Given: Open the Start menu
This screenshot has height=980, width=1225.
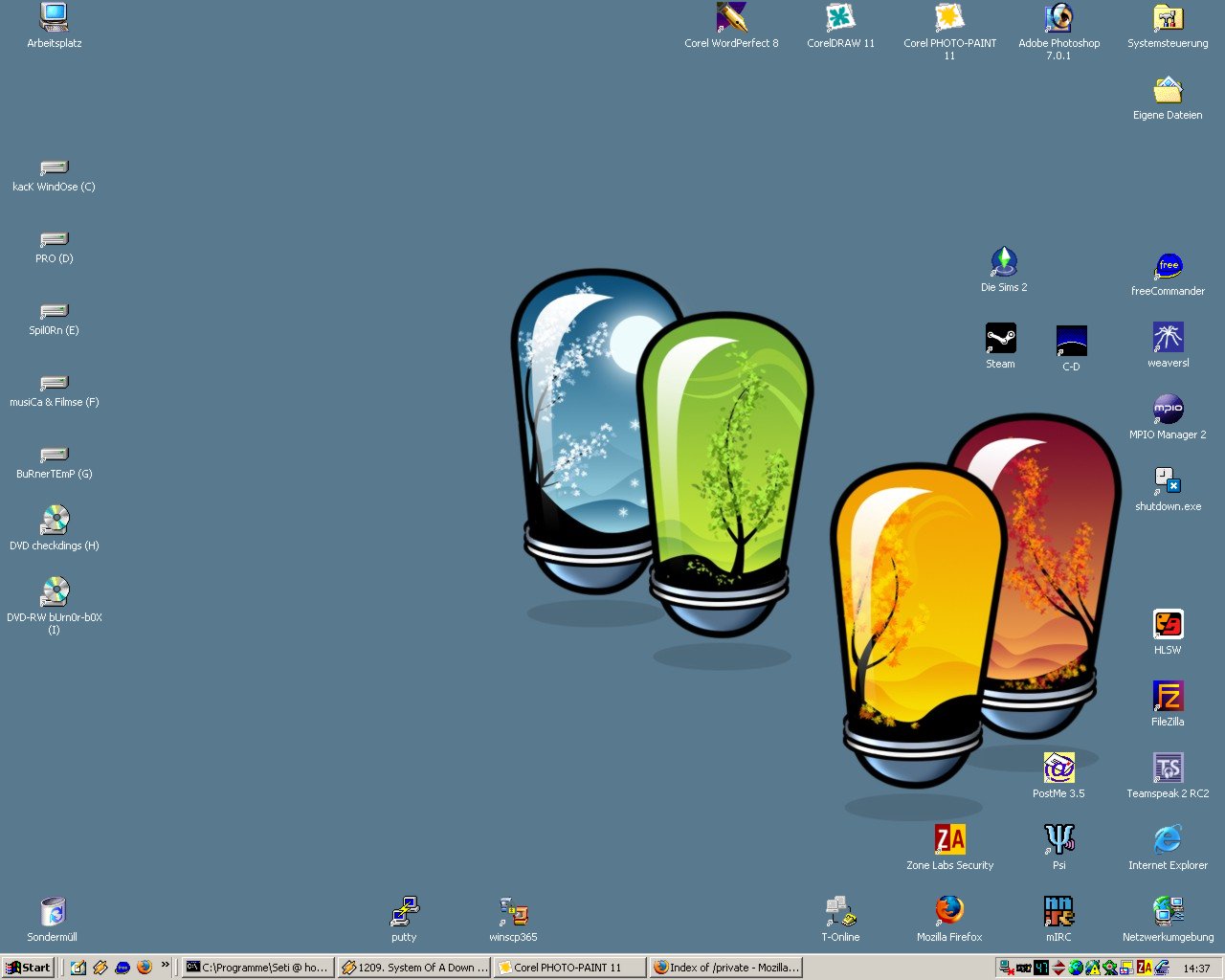Looking at the screenshot, I should click(28, 968).
